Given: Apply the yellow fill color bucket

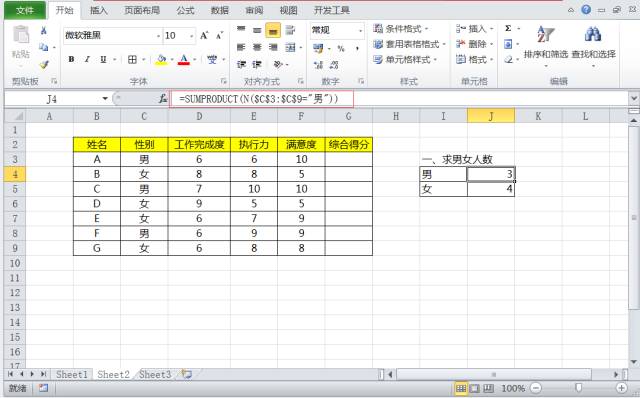Looking at the screenshot, I should point(162,60).
